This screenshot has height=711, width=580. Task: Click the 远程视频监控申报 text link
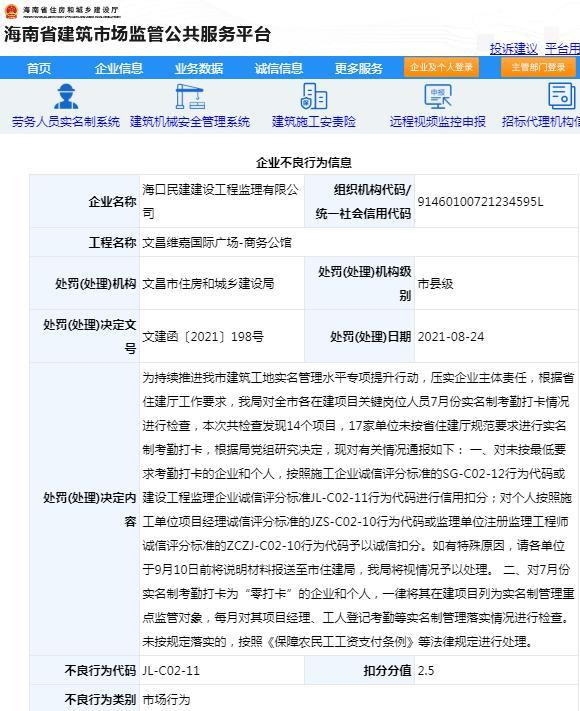(438, 122)
